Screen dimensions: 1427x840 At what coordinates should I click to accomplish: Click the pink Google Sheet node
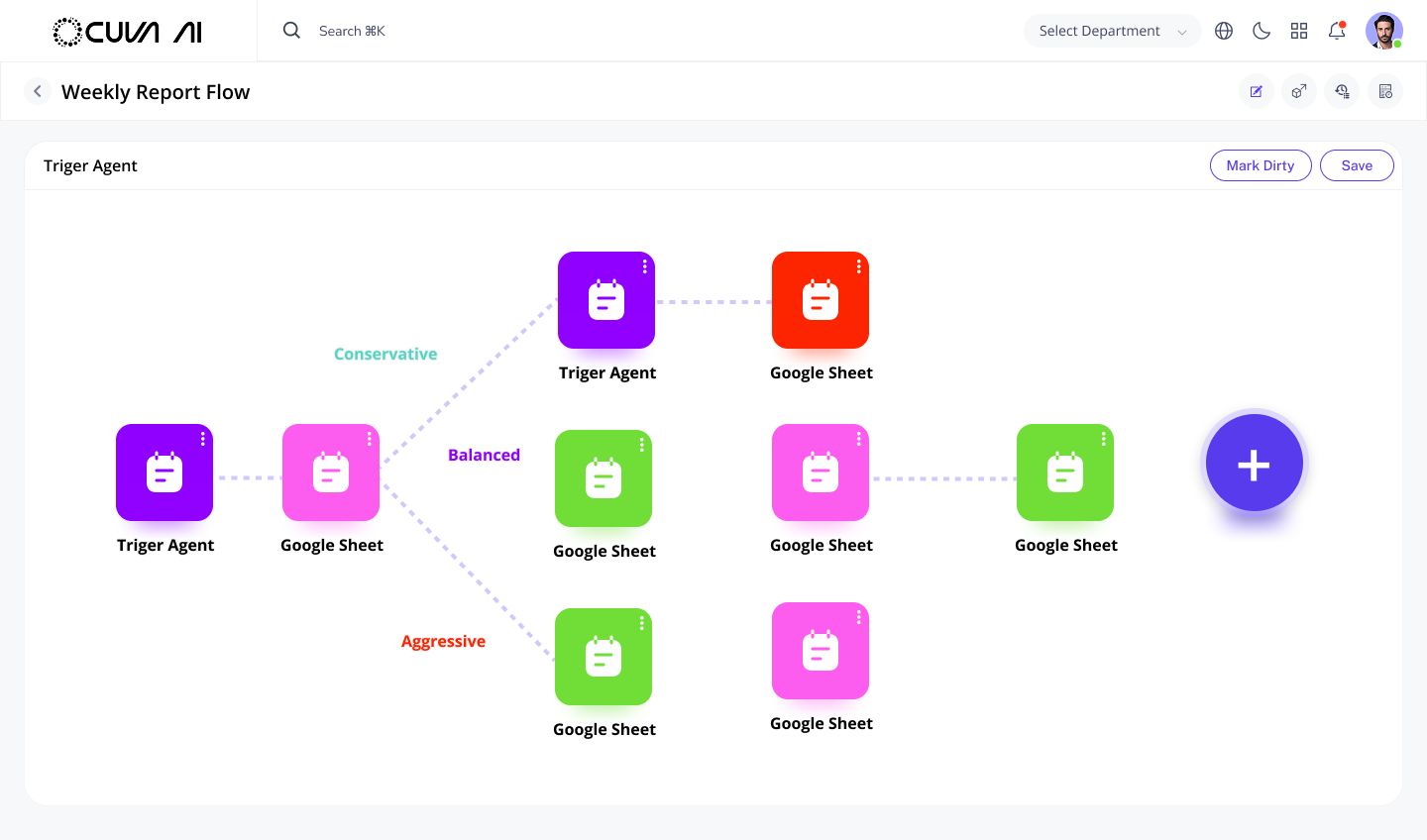coord(331,472)
